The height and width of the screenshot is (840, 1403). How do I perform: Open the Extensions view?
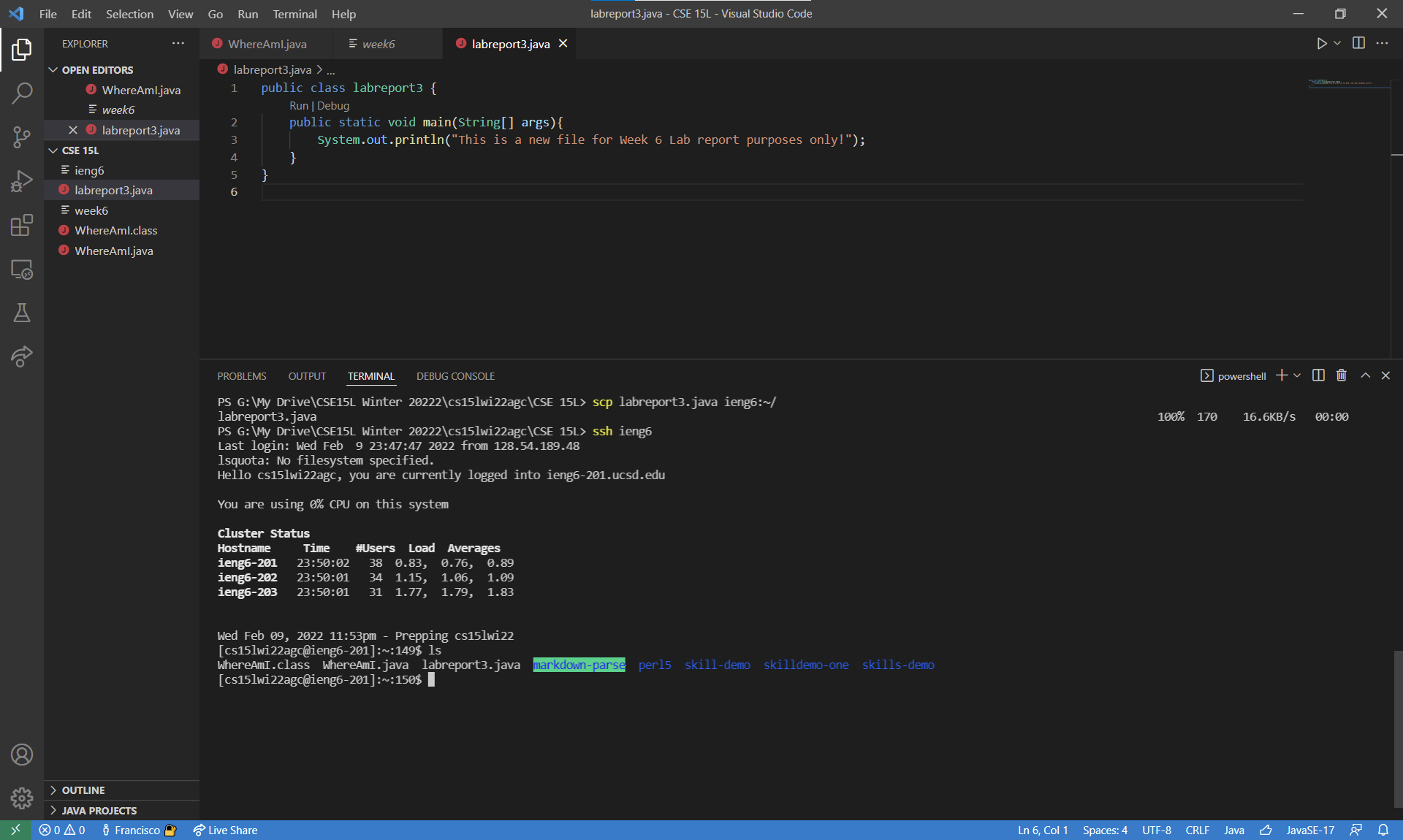point(22,225)
